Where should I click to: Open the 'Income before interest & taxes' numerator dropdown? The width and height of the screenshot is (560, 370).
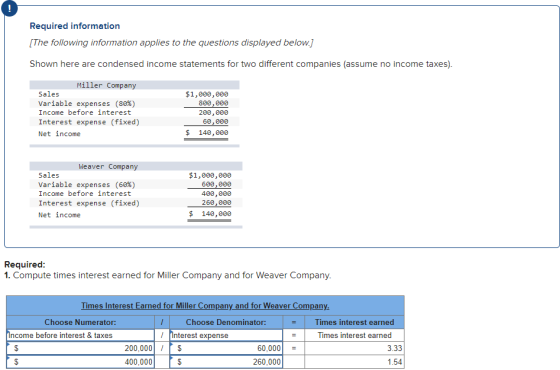coord(81,335)
